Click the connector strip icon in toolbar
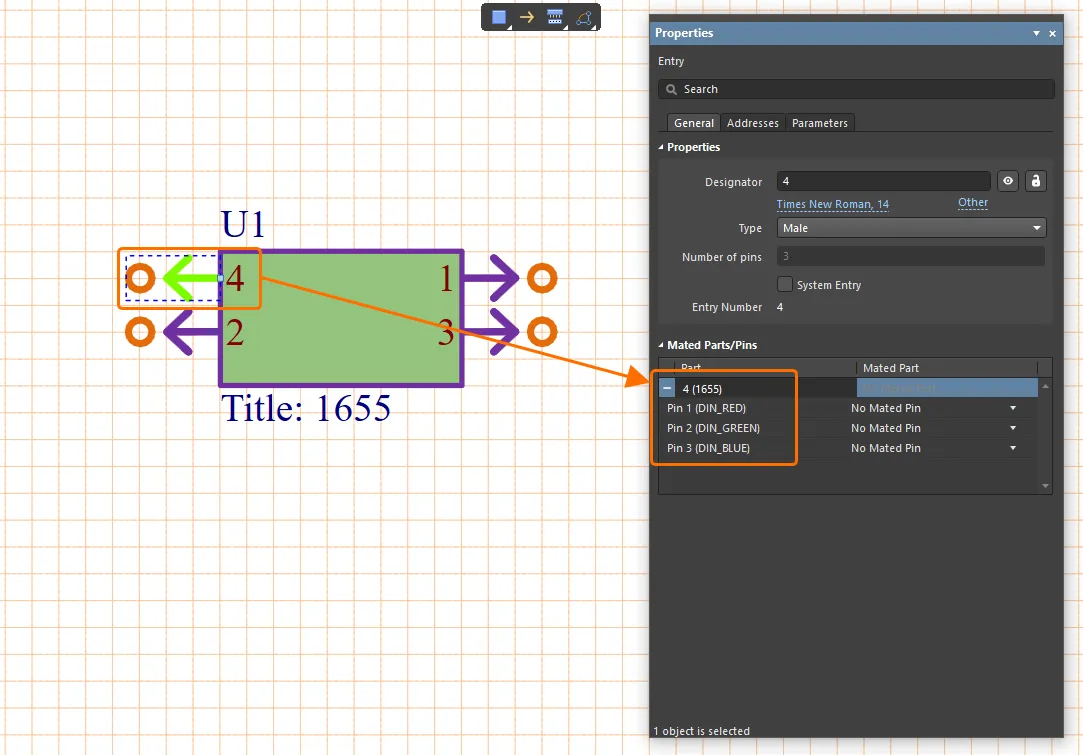The image size is (1083, 755). pos(555,17)
